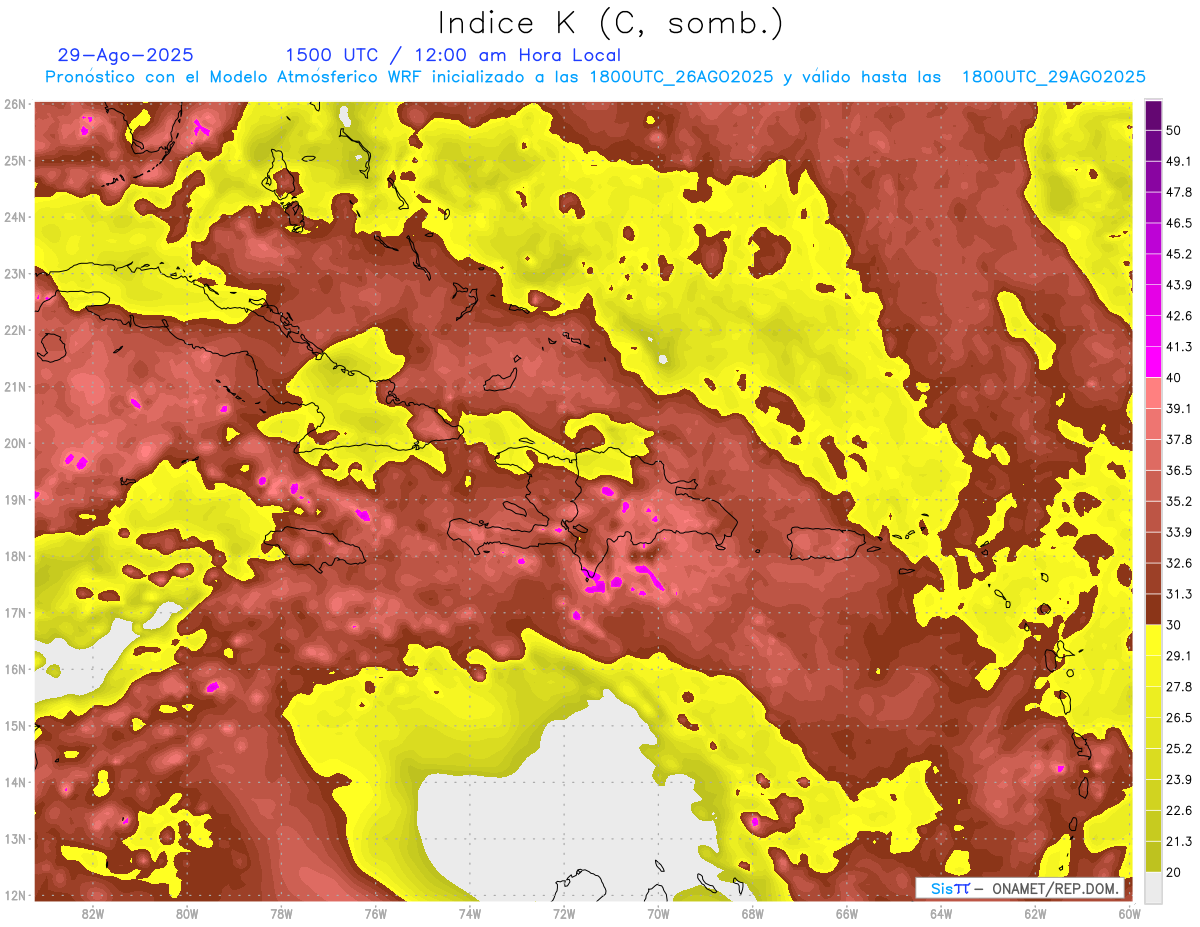Click the colorbar value "37.8"
Screen dimensions: 1200x927
tap(1179, 439)
